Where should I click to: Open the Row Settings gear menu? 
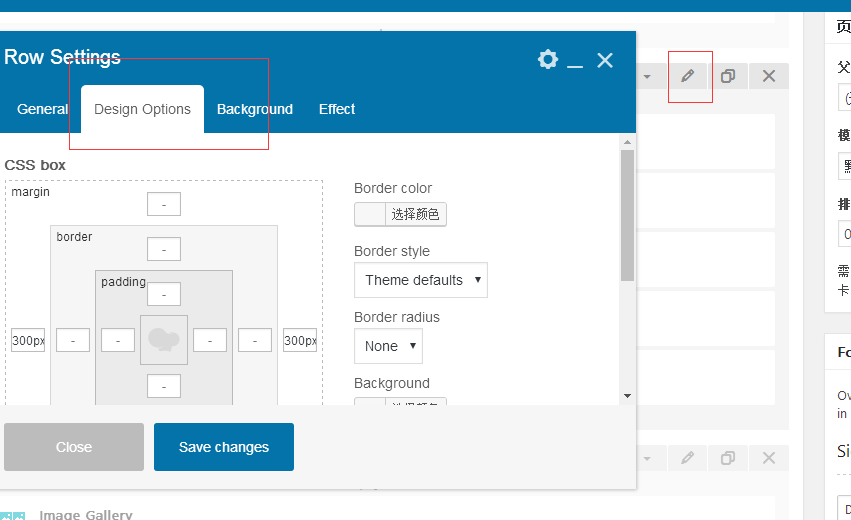pyautogui.click(x=547, y=59)
